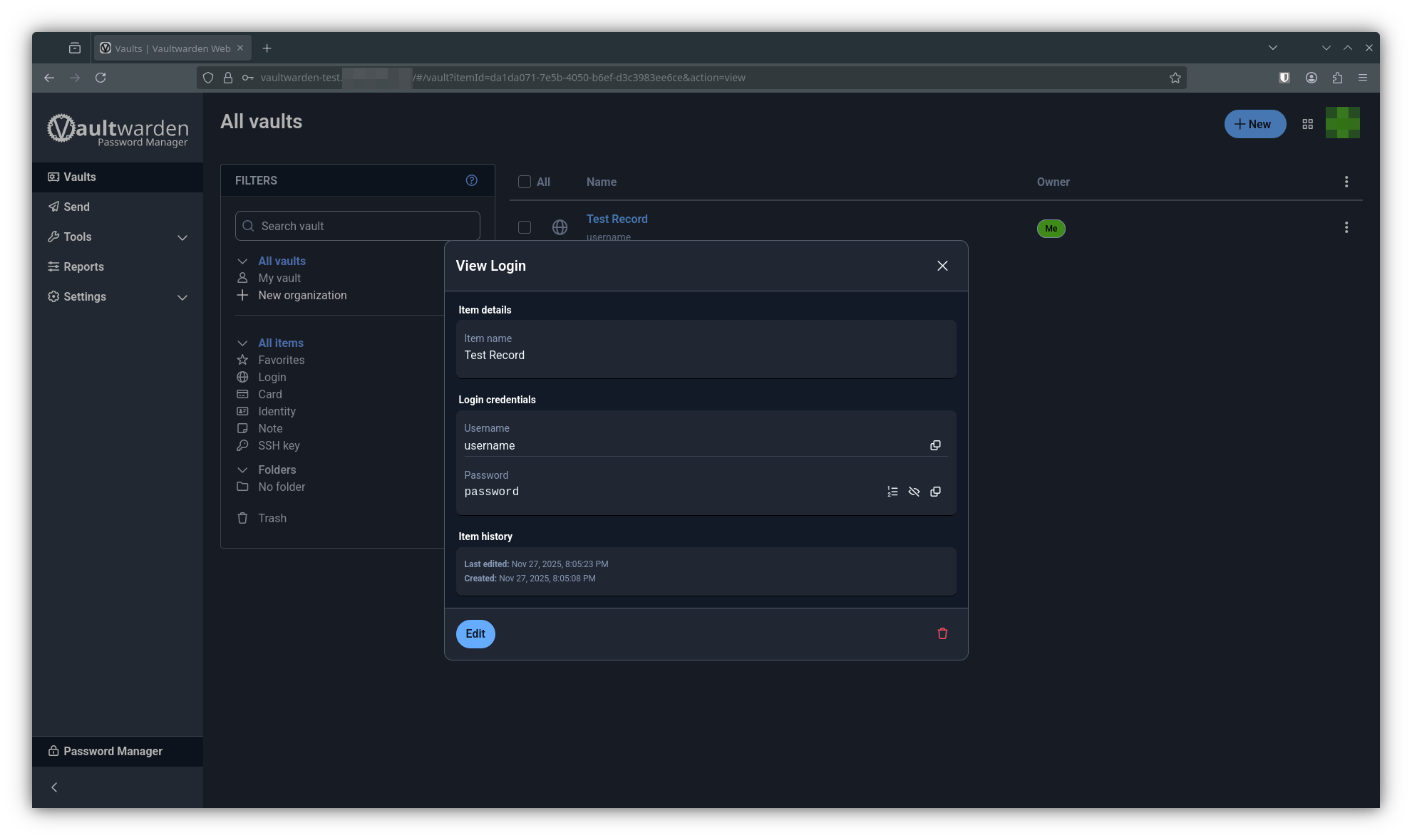Click the New item button

(1254, 124)
